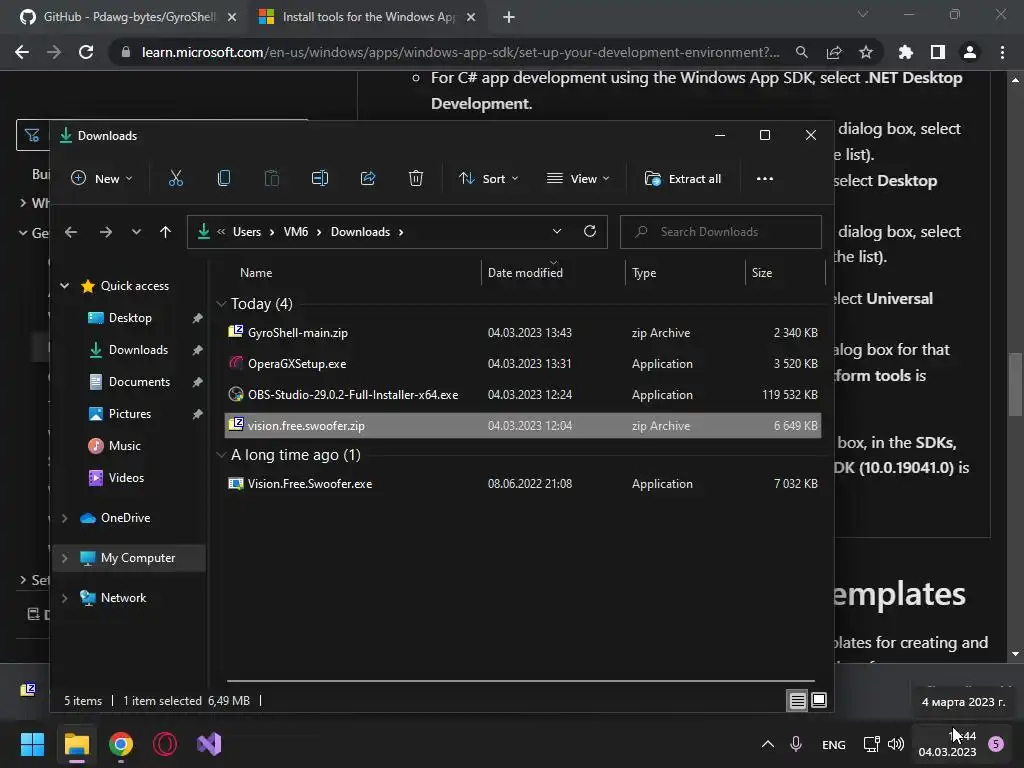This screenshot has height=768, width=1024.
Task: Open Chrome profile avatar icon
Action: (x=970, y=52)
